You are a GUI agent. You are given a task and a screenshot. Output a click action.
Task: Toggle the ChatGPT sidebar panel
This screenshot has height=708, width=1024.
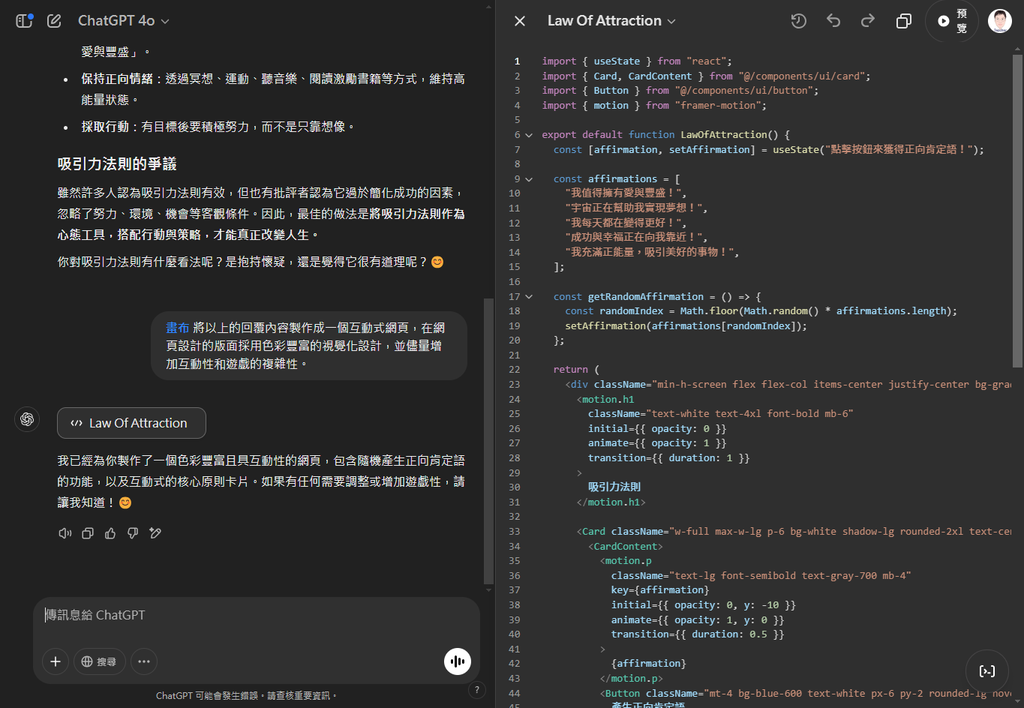click(24, 21)
